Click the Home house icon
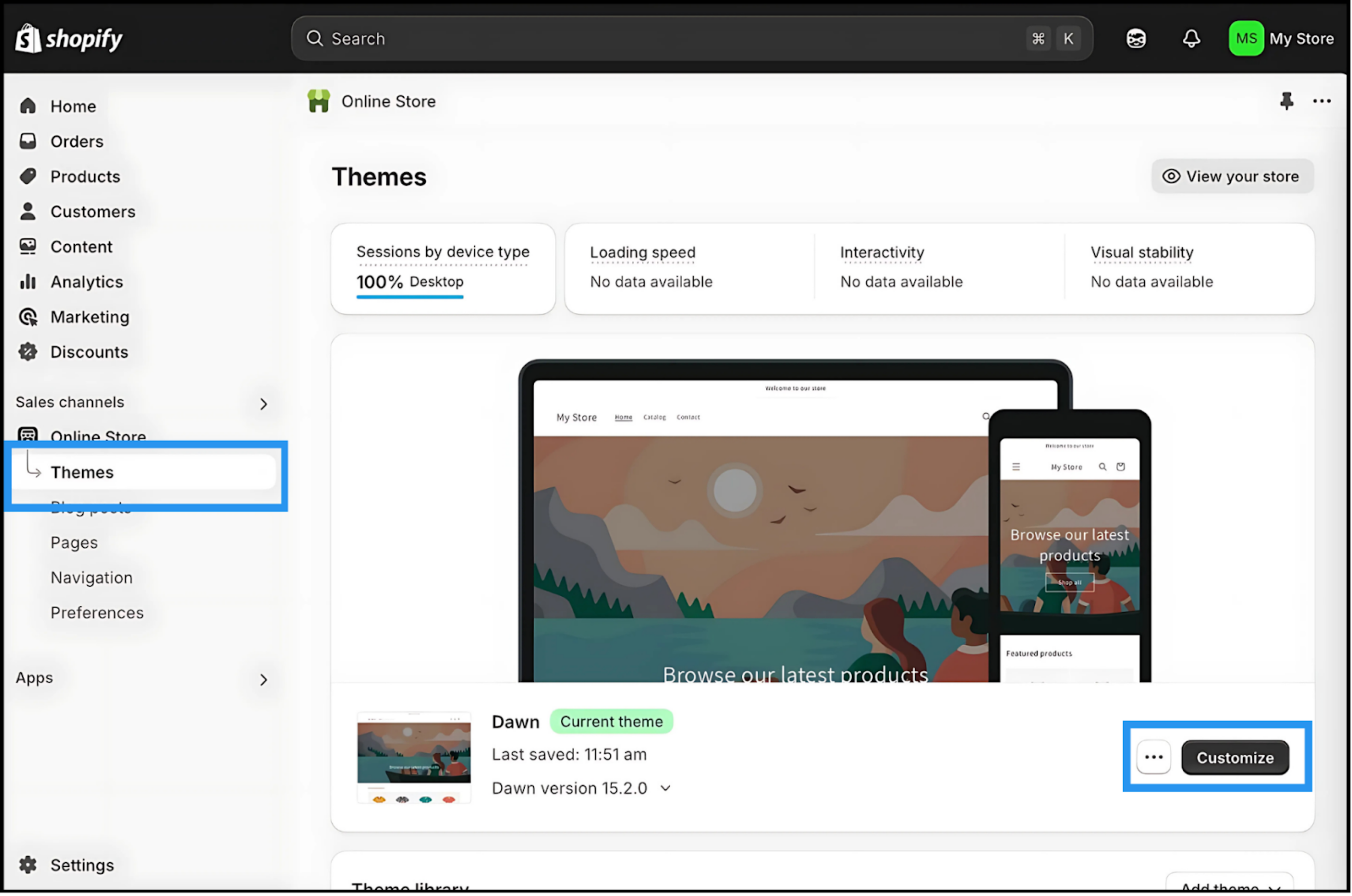The image size is (1352, 896). [x=27, y=106]
